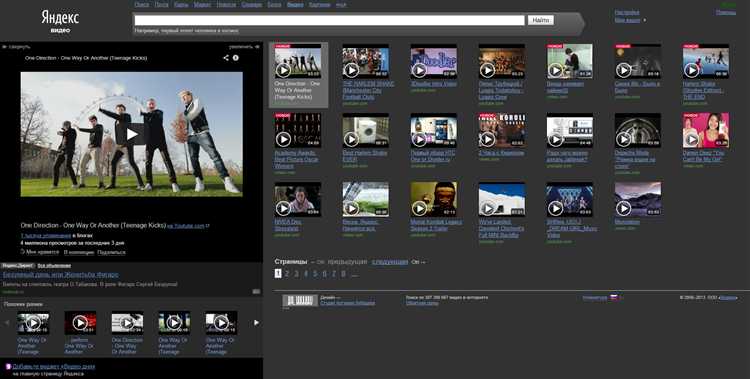Open the Поиск link in the top navigation
Image resolution: width=750 pixels, height=379 pixels.
pos(142,4)
